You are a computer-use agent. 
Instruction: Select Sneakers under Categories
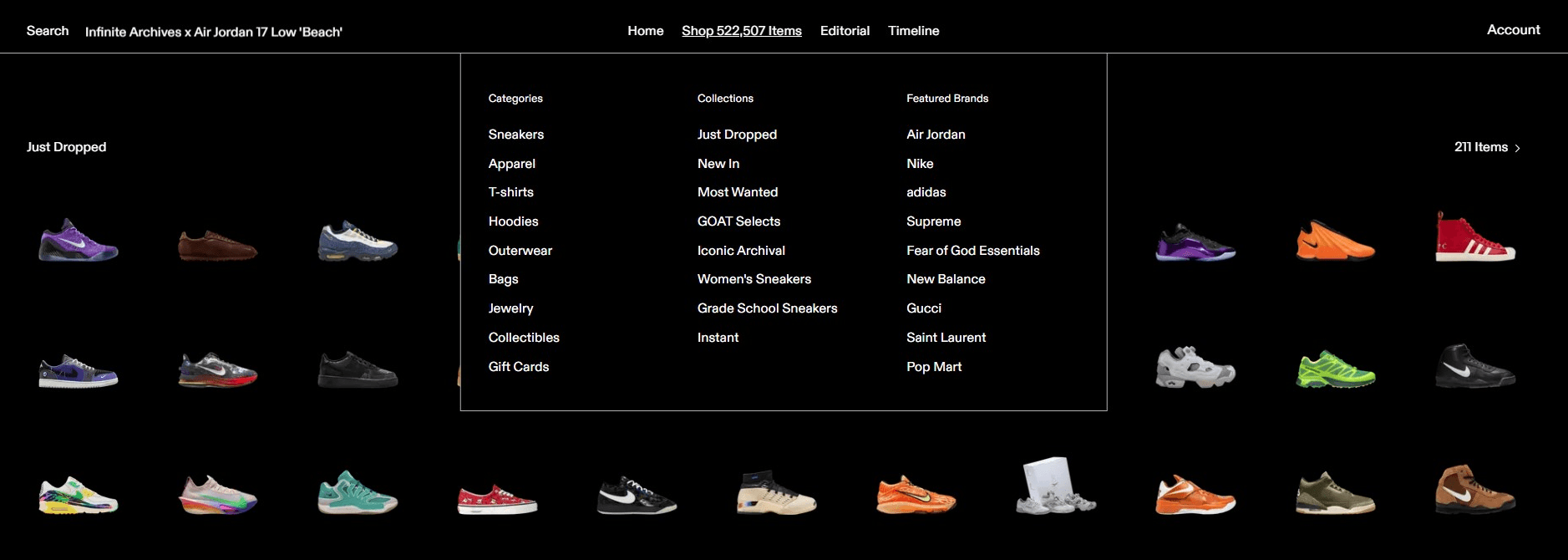[515, 135]
